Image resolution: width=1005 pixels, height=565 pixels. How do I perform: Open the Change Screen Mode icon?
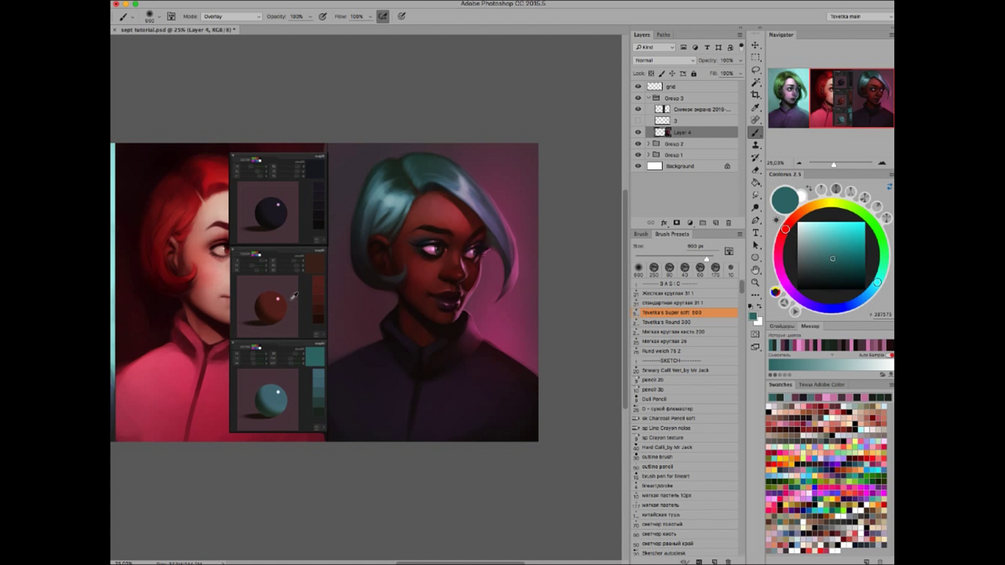pyautogui.click(x=755, y=347)
